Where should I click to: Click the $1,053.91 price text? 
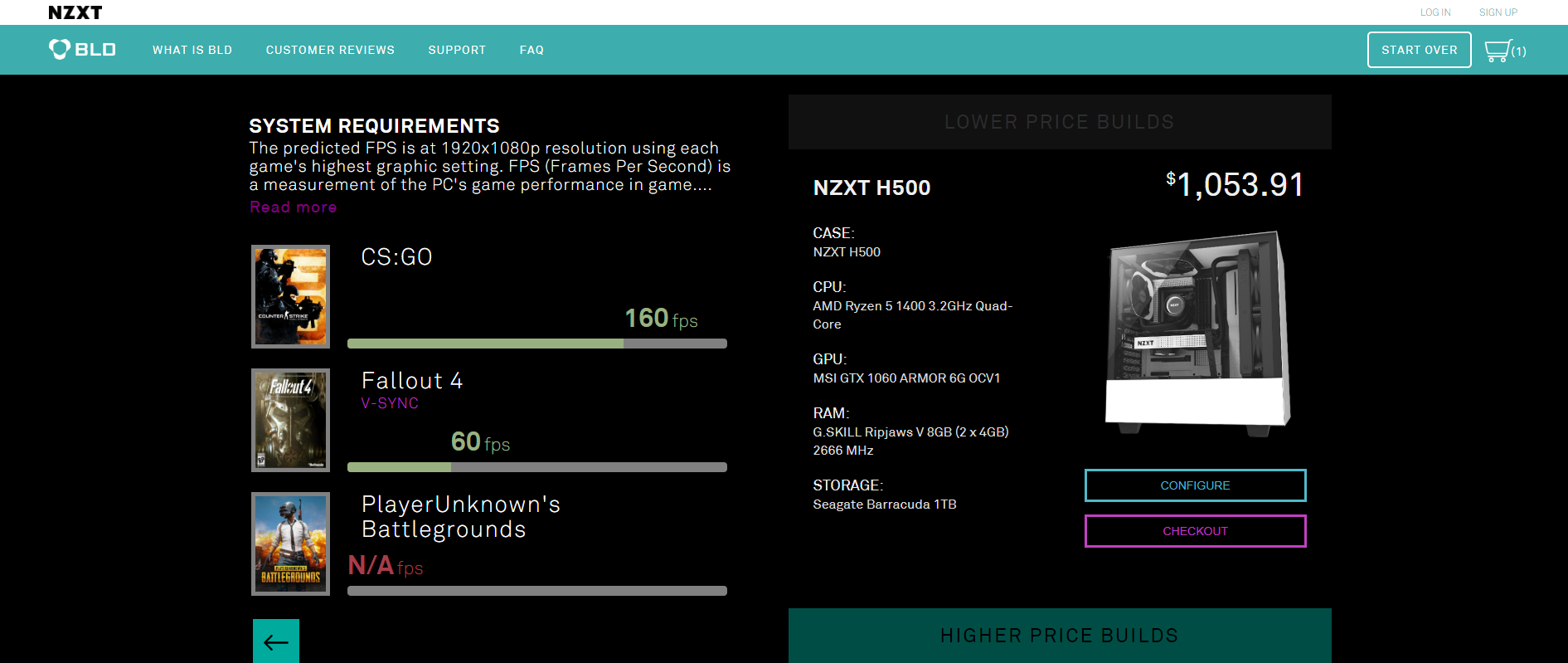(x=1235, y=184)
